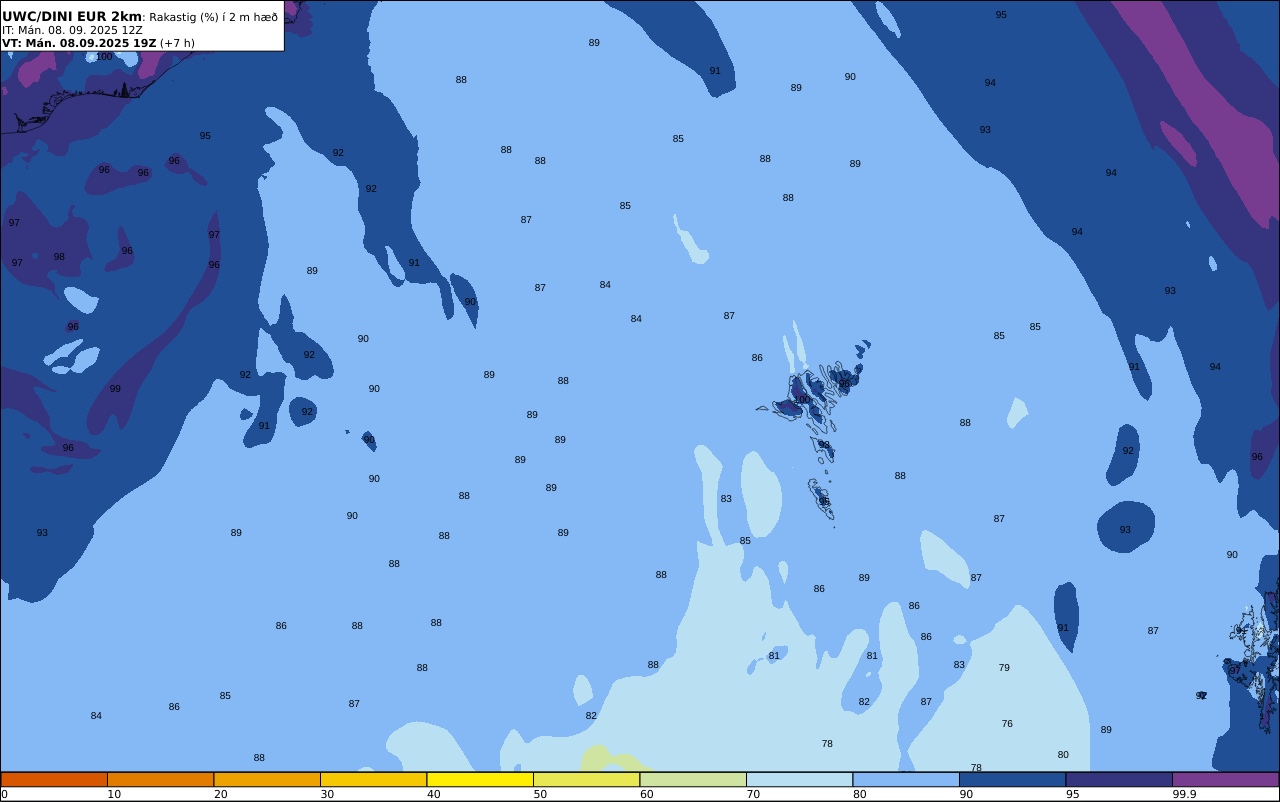This screenshot has width=1280, height=802.
Task: Click the light green 60–70 legend swatch
Action: pyautogui.click(x=693, y=779)
